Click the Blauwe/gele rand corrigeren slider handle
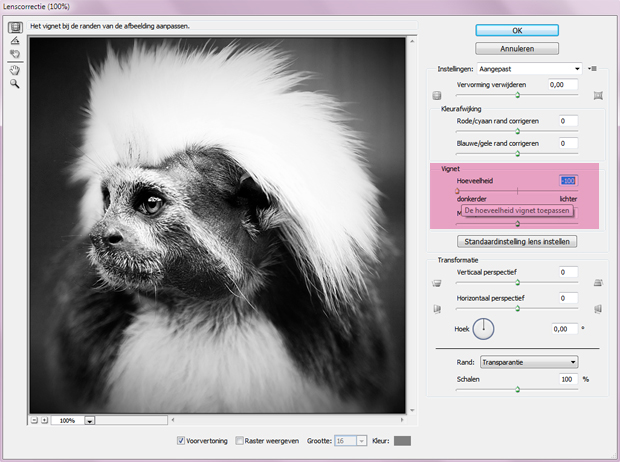This screenshot has height=462, width=620. click(x=517, y=153)
